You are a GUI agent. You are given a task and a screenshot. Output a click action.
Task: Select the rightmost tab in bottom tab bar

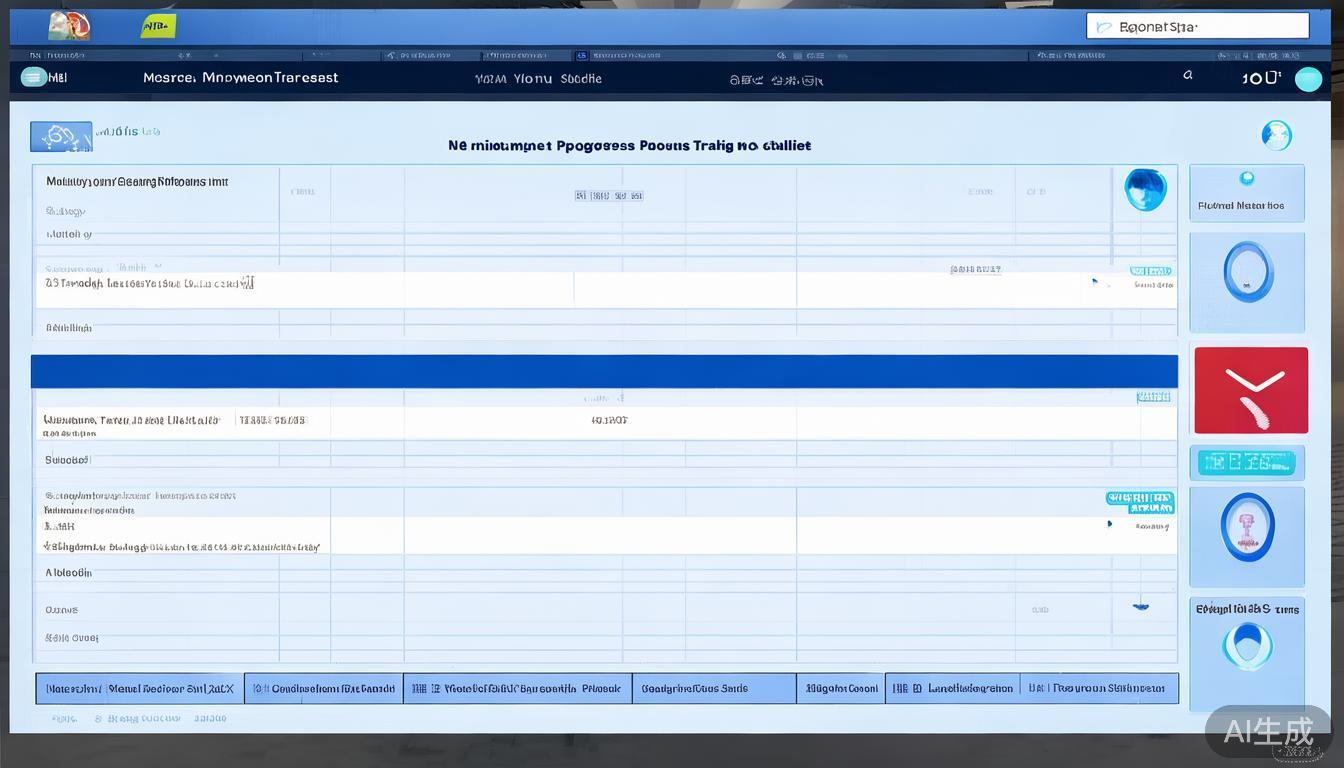point(1099,688)
